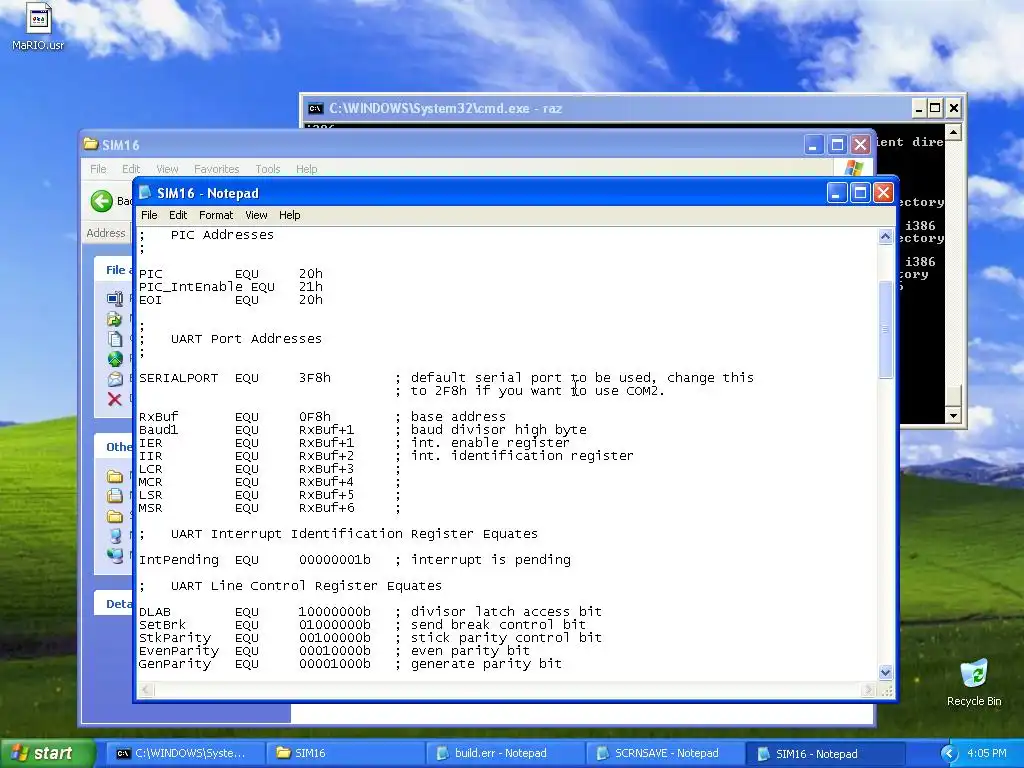Open Tools menu in SIM16 Explorer
Viewport: 1024px width, 768px height.
click(268, 169)
